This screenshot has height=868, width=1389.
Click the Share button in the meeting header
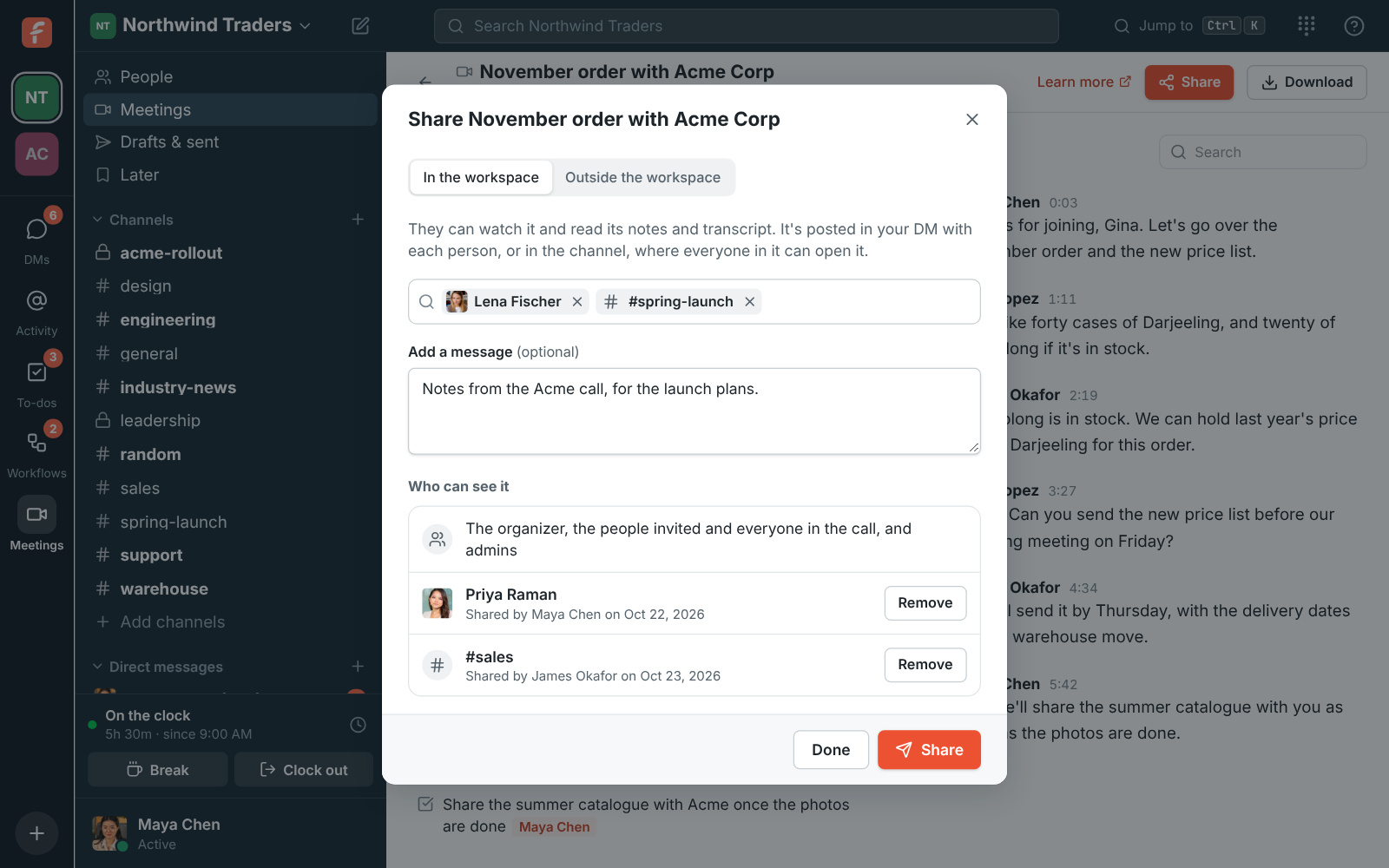click(1188, 82)
